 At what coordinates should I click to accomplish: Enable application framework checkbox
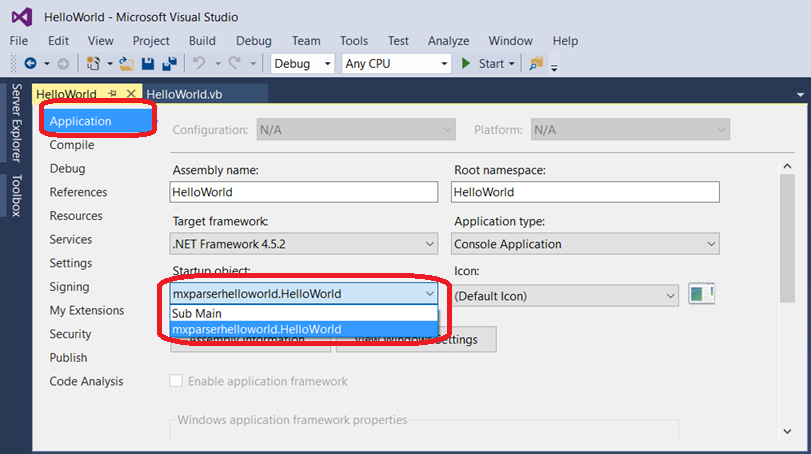(176, 381)
